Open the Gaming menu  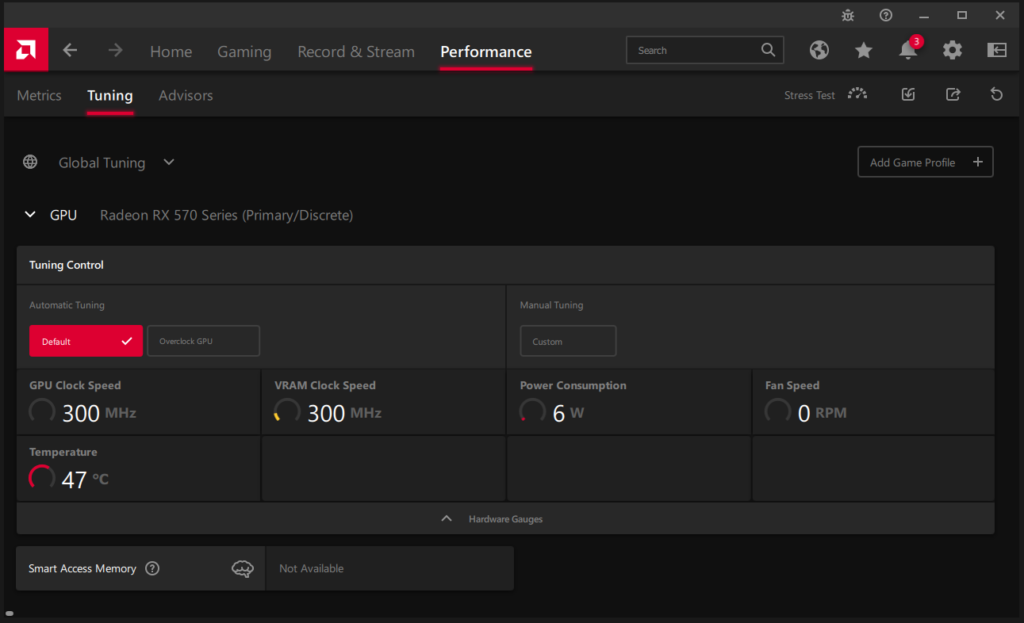click(244, 51)
